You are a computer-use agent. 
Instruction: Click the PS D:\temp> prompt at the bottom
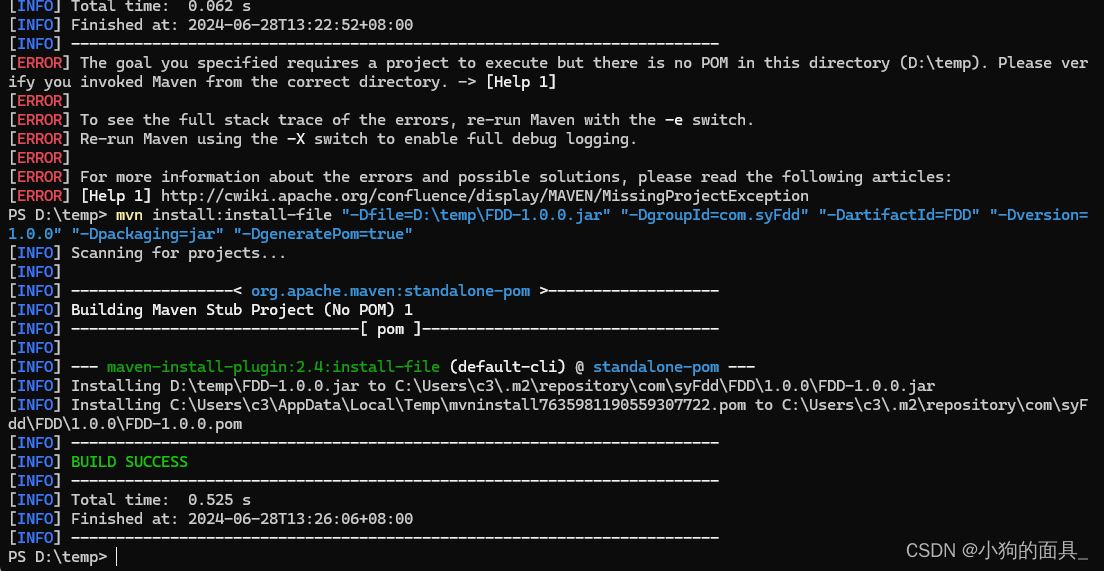click(x=58, y=557)
